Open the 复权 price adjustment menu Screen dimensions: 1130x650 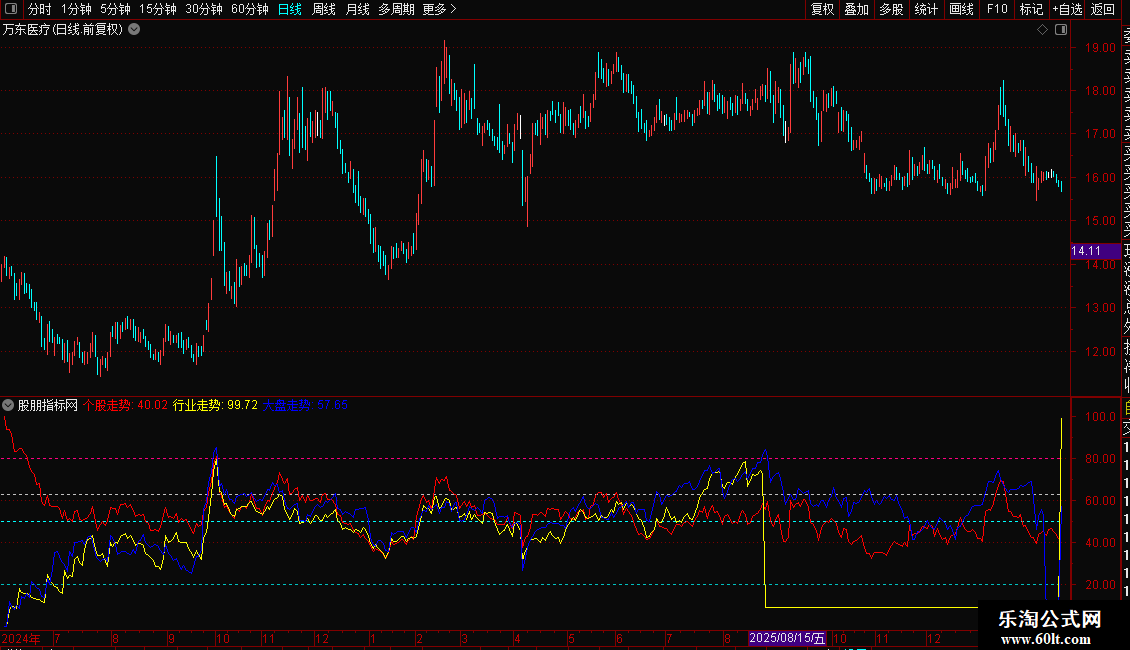[x=822, y=9]
